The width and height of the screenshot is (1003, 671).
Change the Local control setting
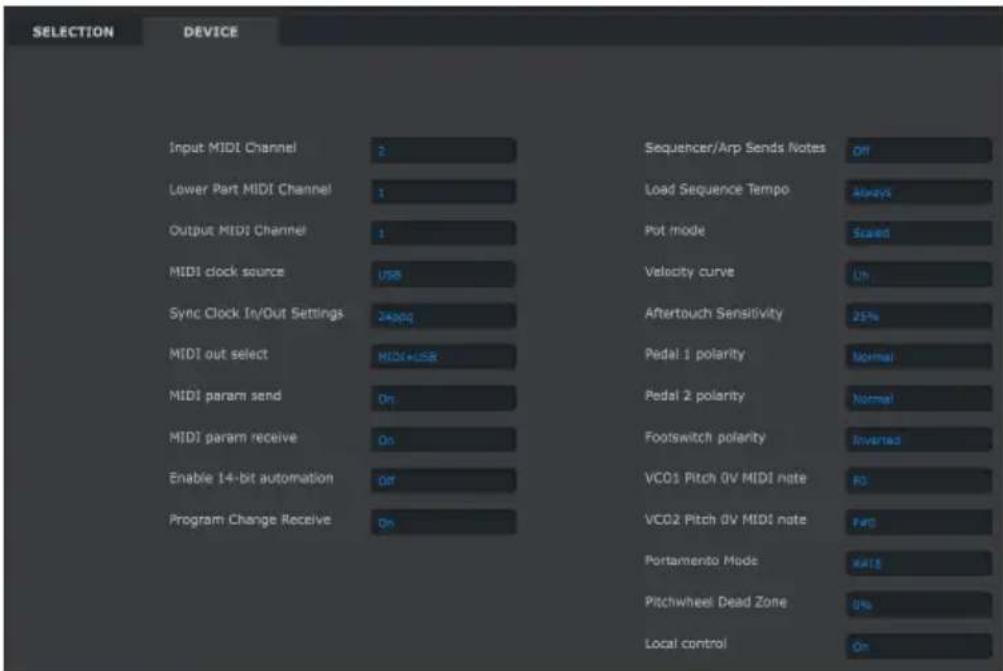point(919,646)
